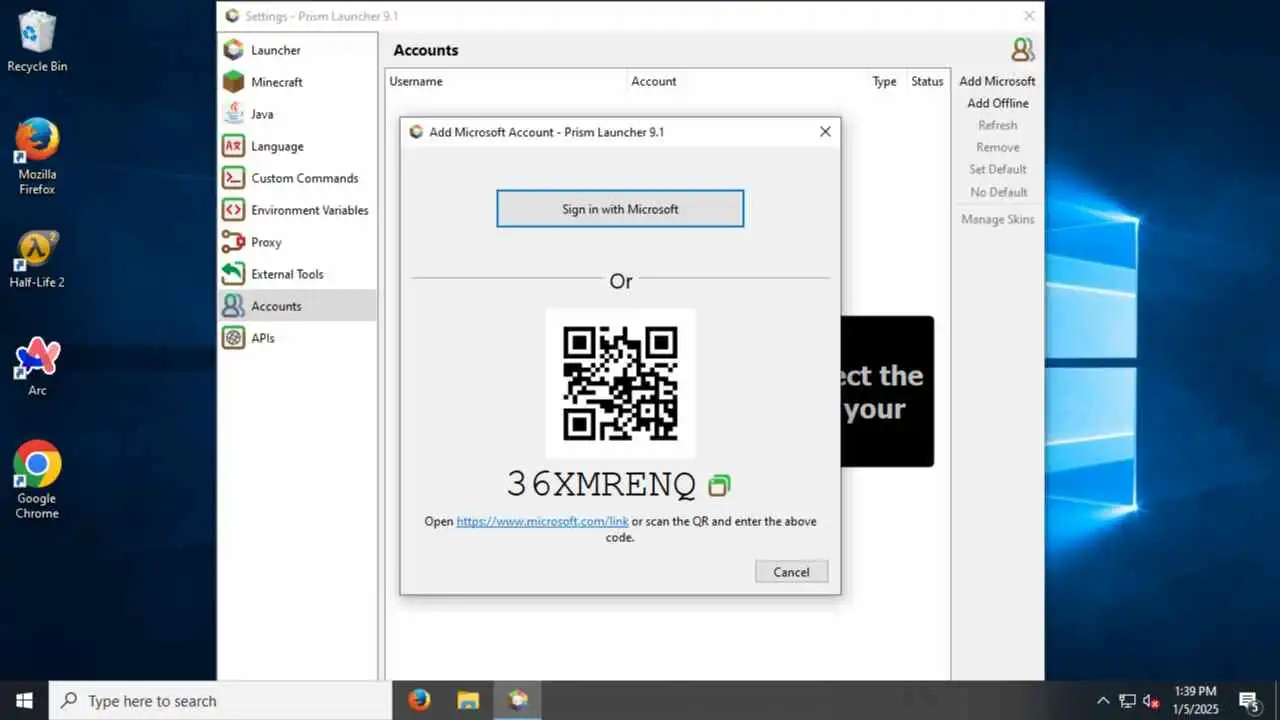Click the External Tools arrow icon
The height and width of the screenshot is (720, 1280).
click(x=233, y=274)
